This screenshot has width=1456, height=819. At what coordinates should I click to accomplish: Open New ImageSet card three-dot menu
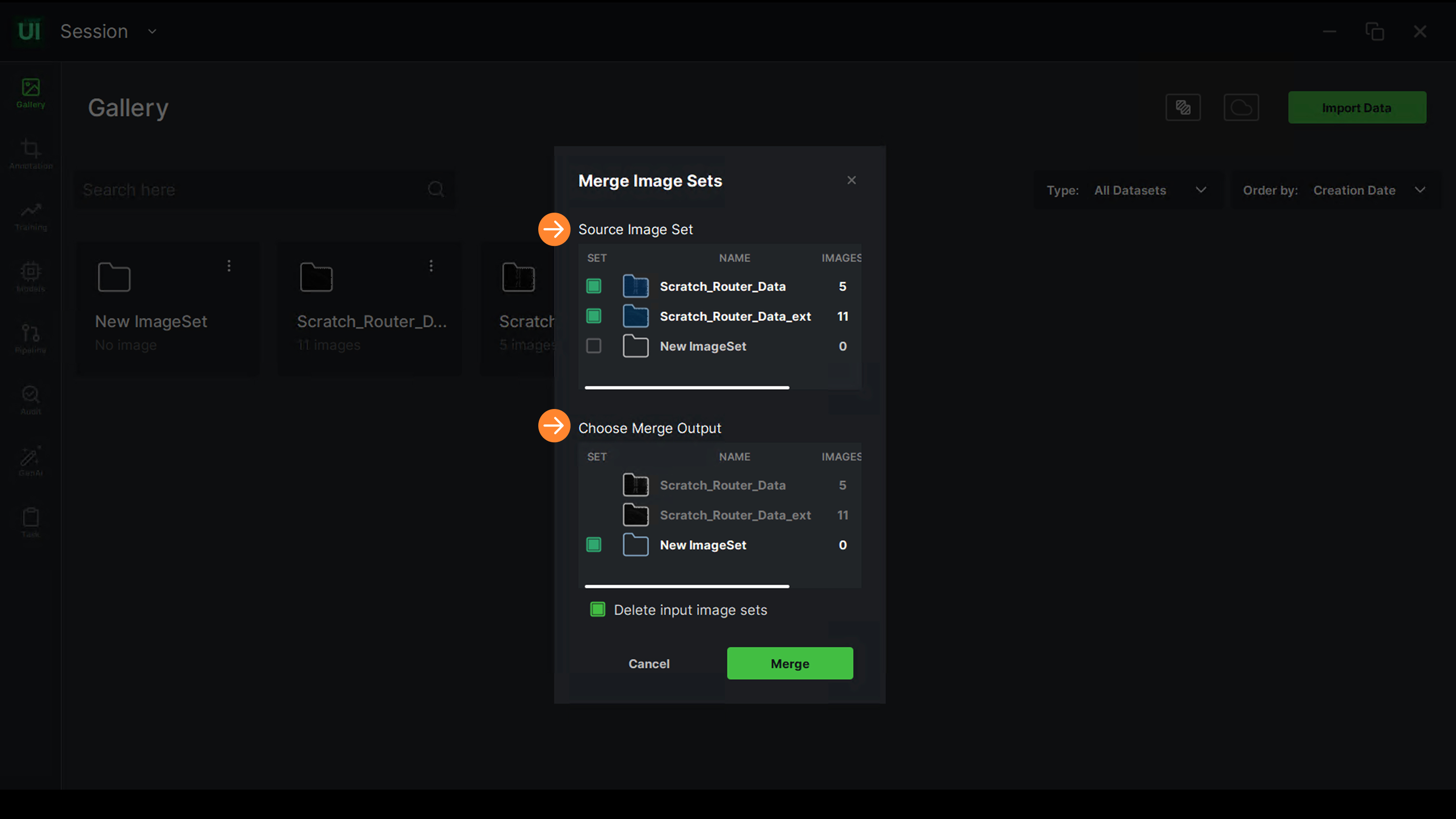click(x=229, y=266)
